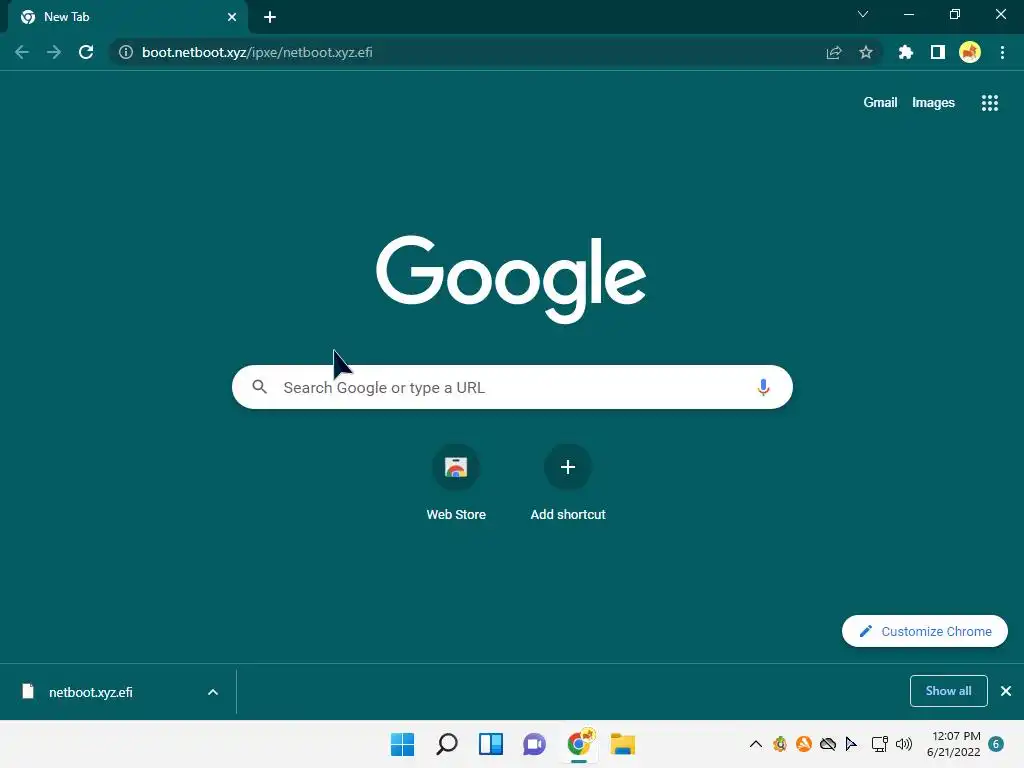Show hidden tray icons chevron
Screen dimensions: 1024x768
coord(756,744)
